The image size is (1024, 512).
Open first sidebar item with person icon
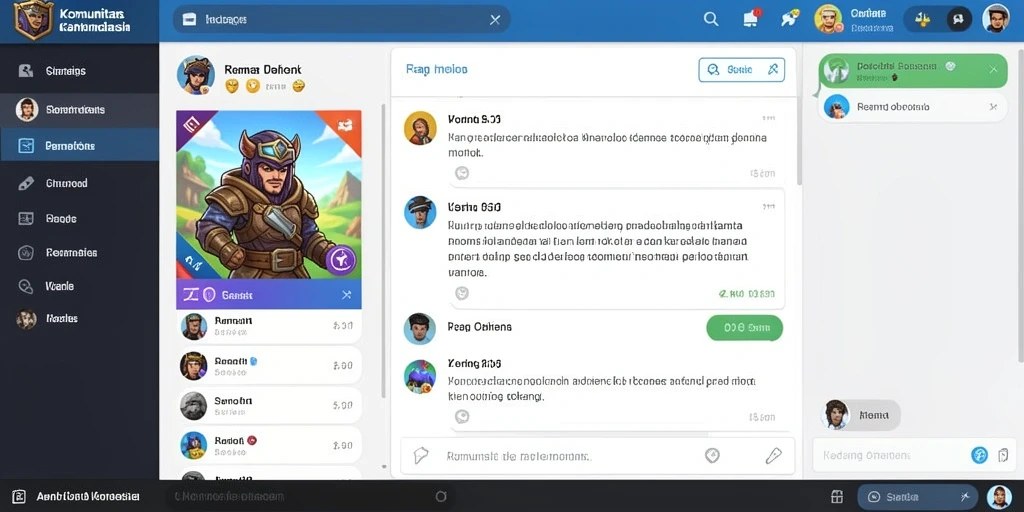pyautogui.click(x=79, y=71)
